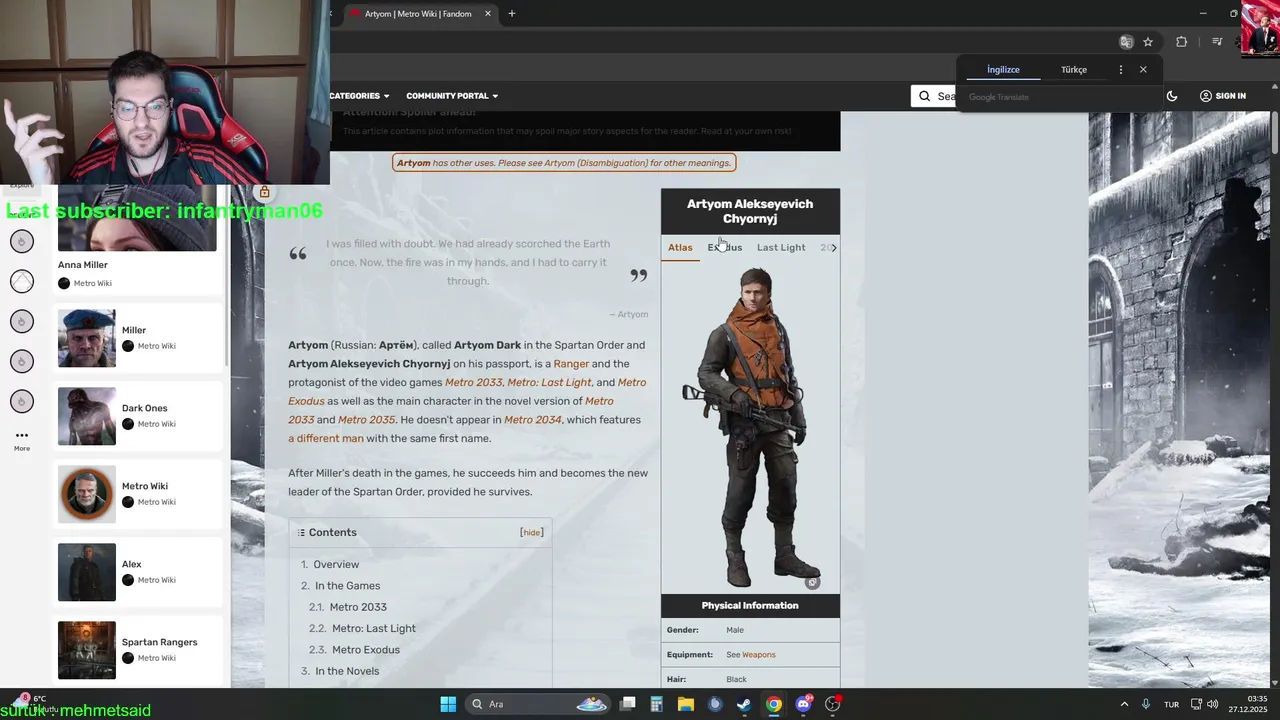Switch to Chrome on the taskbar
The image size is (1280, 720).
coord(774,704)
